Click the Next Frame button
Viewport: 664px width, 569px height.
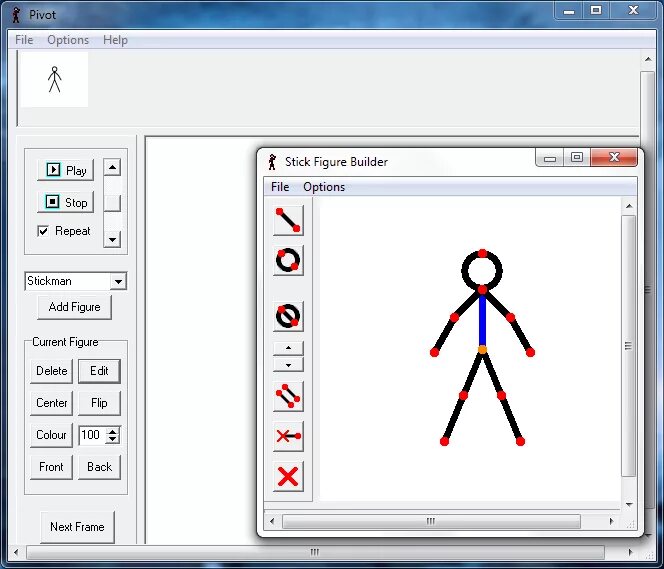(x=77, y=527)
